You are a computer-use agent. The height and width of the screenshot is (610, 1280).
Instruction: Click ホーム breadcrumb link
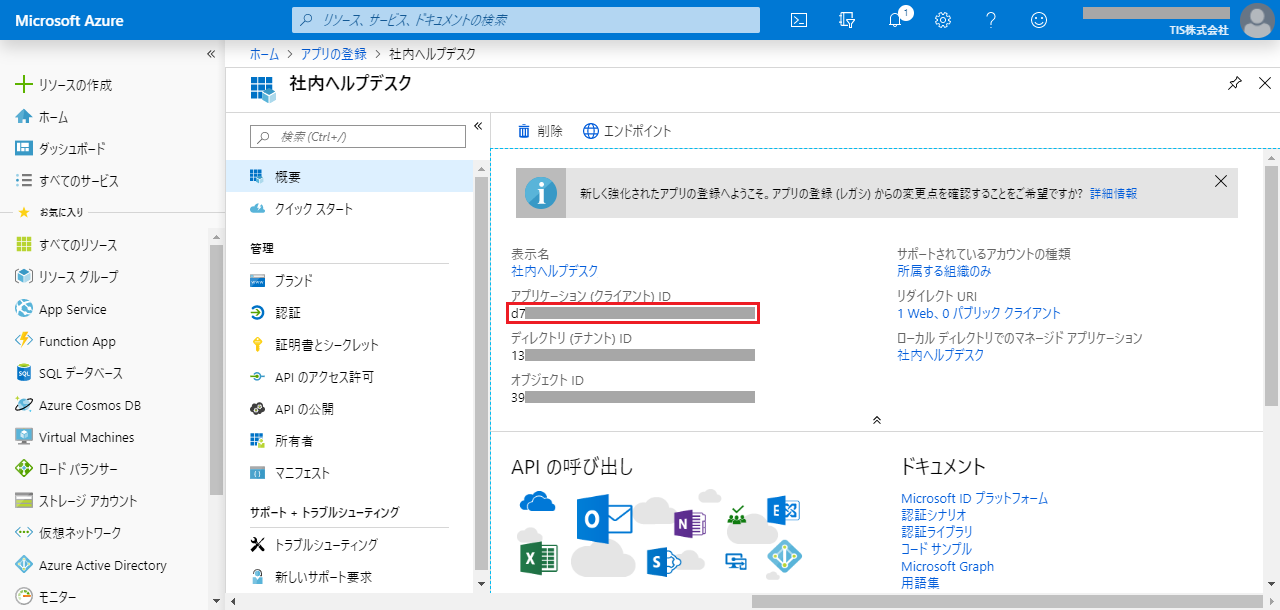click(264, 54)
